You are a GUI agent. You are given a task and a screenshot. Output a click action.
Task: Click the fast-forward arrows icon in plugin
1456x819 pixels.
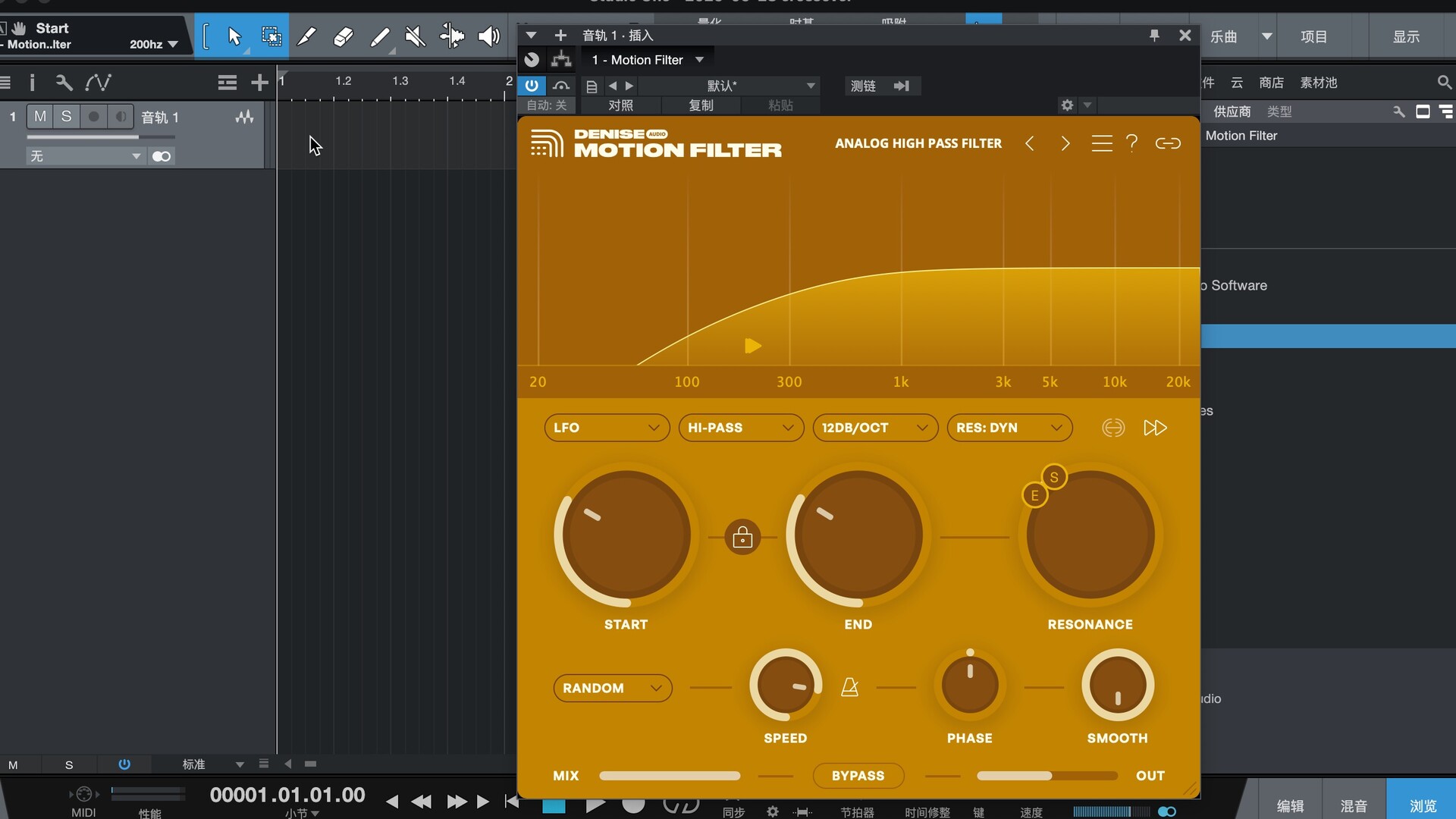[1154, 428]
